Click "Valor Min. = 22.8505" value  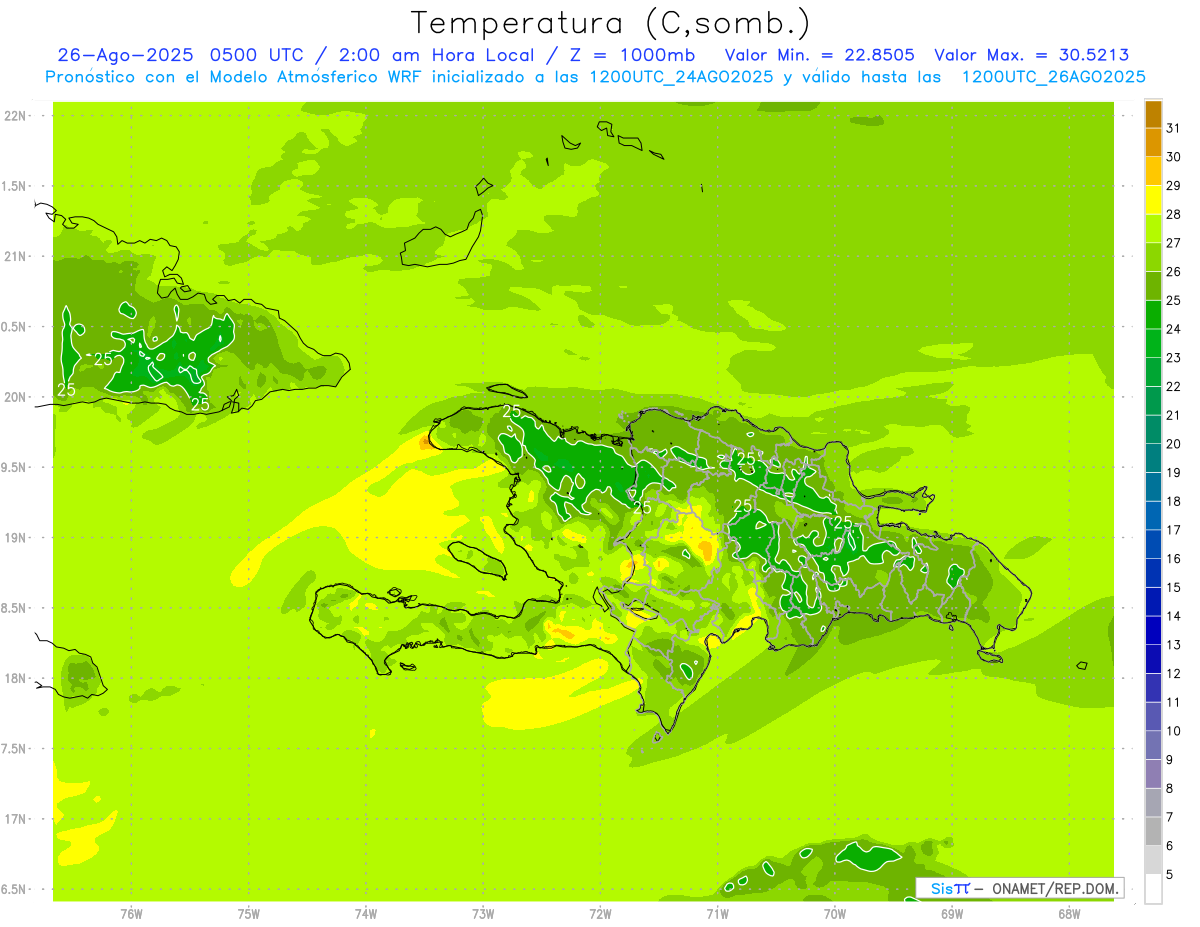819,55
